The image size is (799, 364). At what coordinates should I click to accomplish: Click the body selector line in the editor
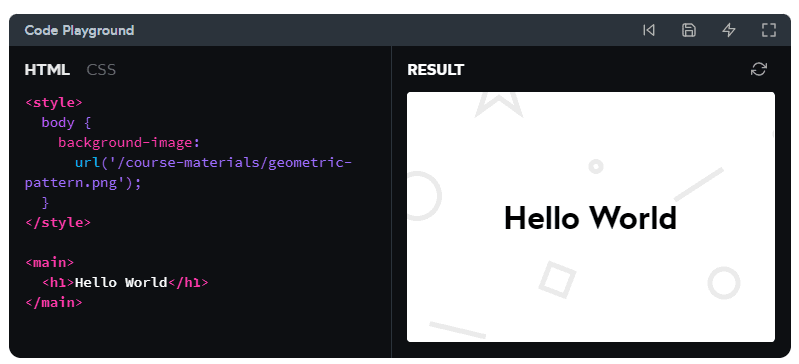[66, 123]
